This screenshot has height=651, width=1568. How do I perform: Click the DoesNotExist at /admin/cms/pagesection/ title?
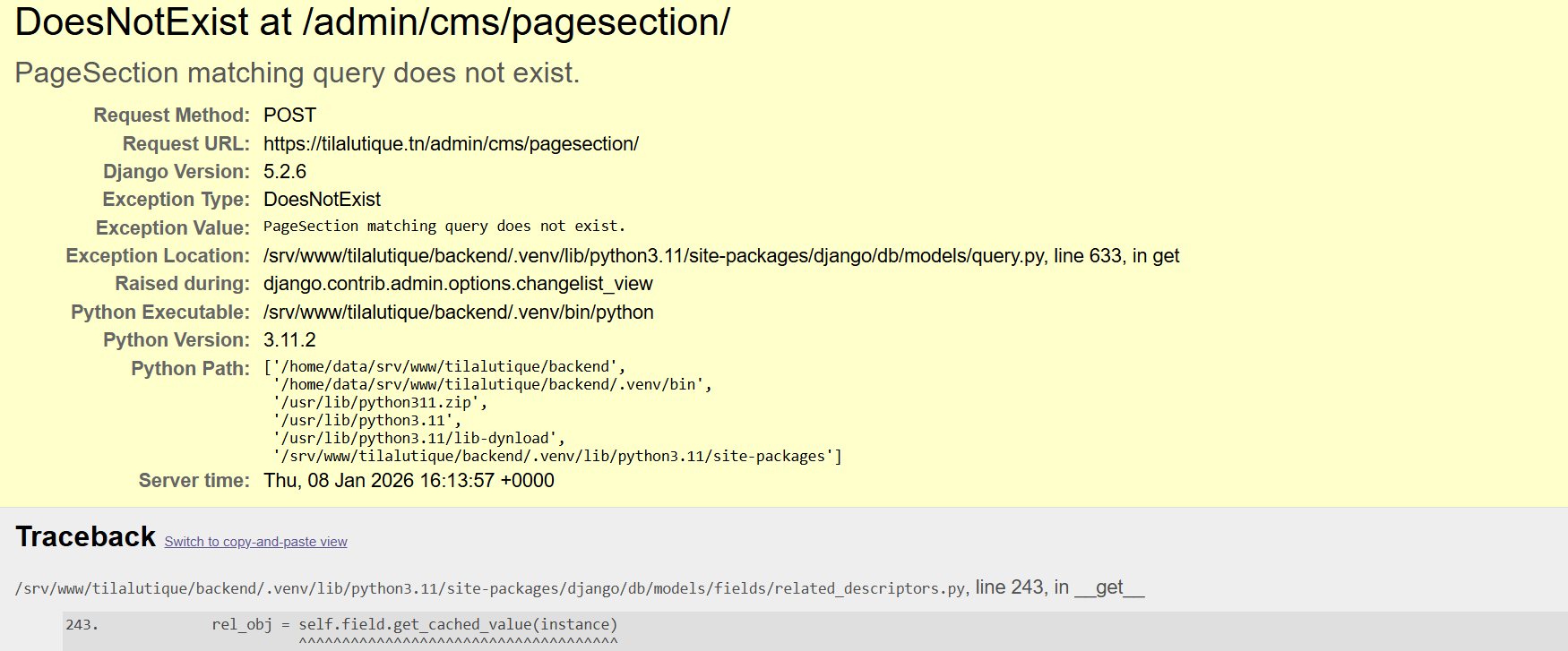pos(372,22)
